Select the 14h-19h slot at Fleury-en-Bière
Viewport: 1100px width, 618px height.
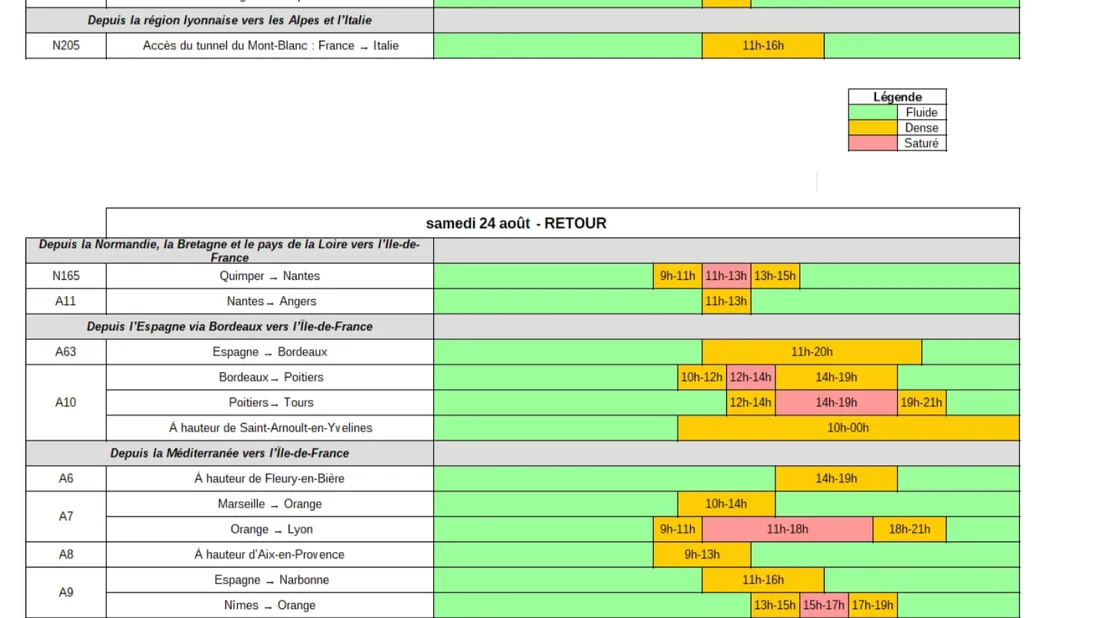tap(836, 479)
